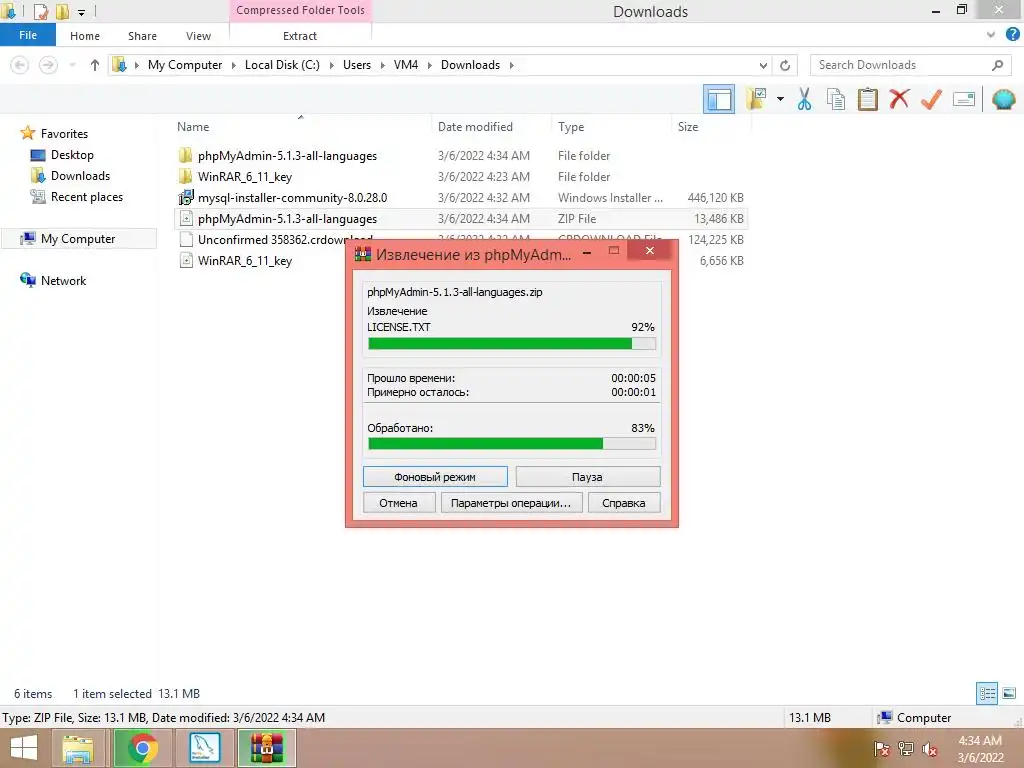Open the Windows Start button
This screenshot has height=768, width=1024.
[24, 748]
